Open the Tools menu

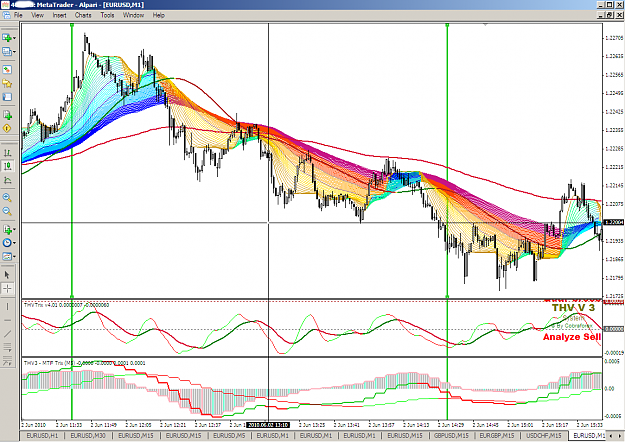coord(107,15)
